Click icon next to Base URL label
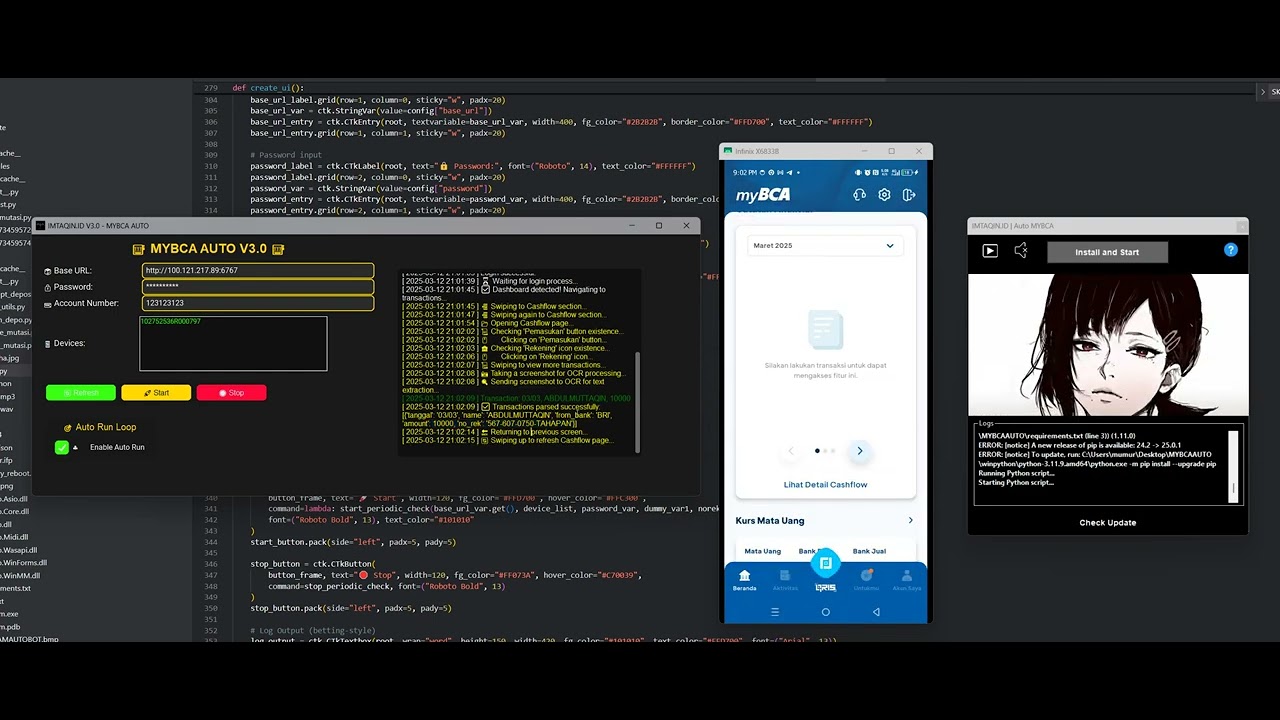The height and width of the screenshot is (720, 1280). click(48, 271)
